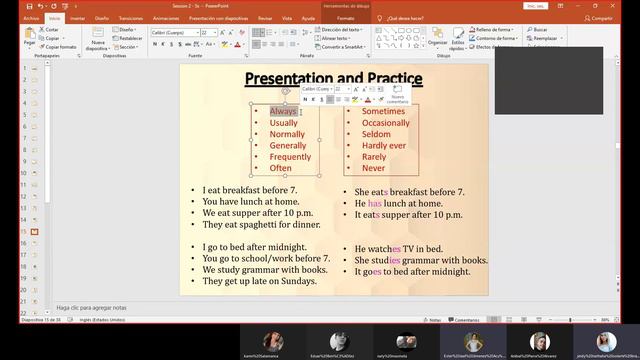Viewport: 640px width, 360px height.
Task: Click Haga clic para agregar notas
Action: (x=91, y=308)
